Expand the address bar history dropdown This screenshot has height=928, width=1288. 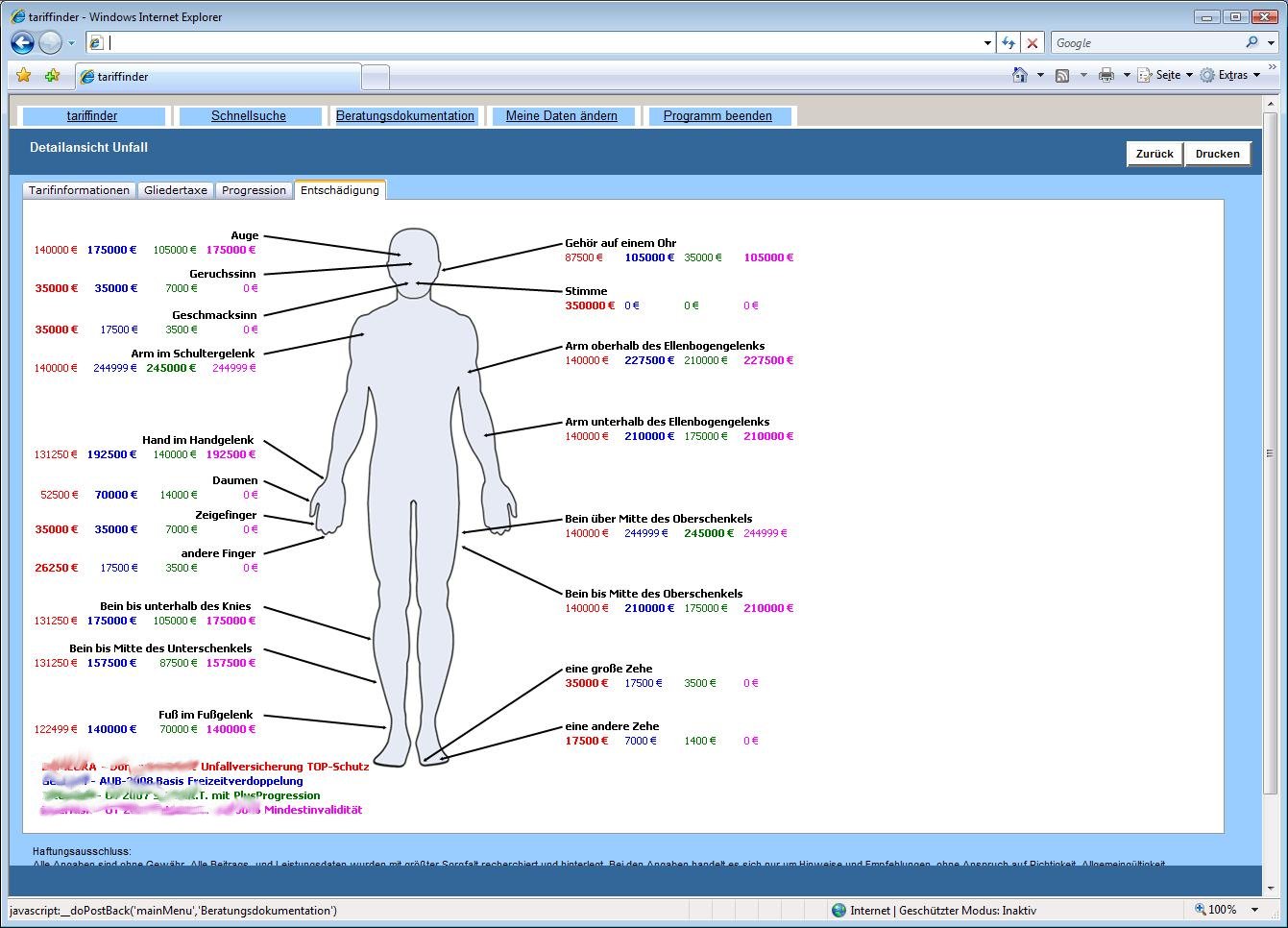pos(987,42)
